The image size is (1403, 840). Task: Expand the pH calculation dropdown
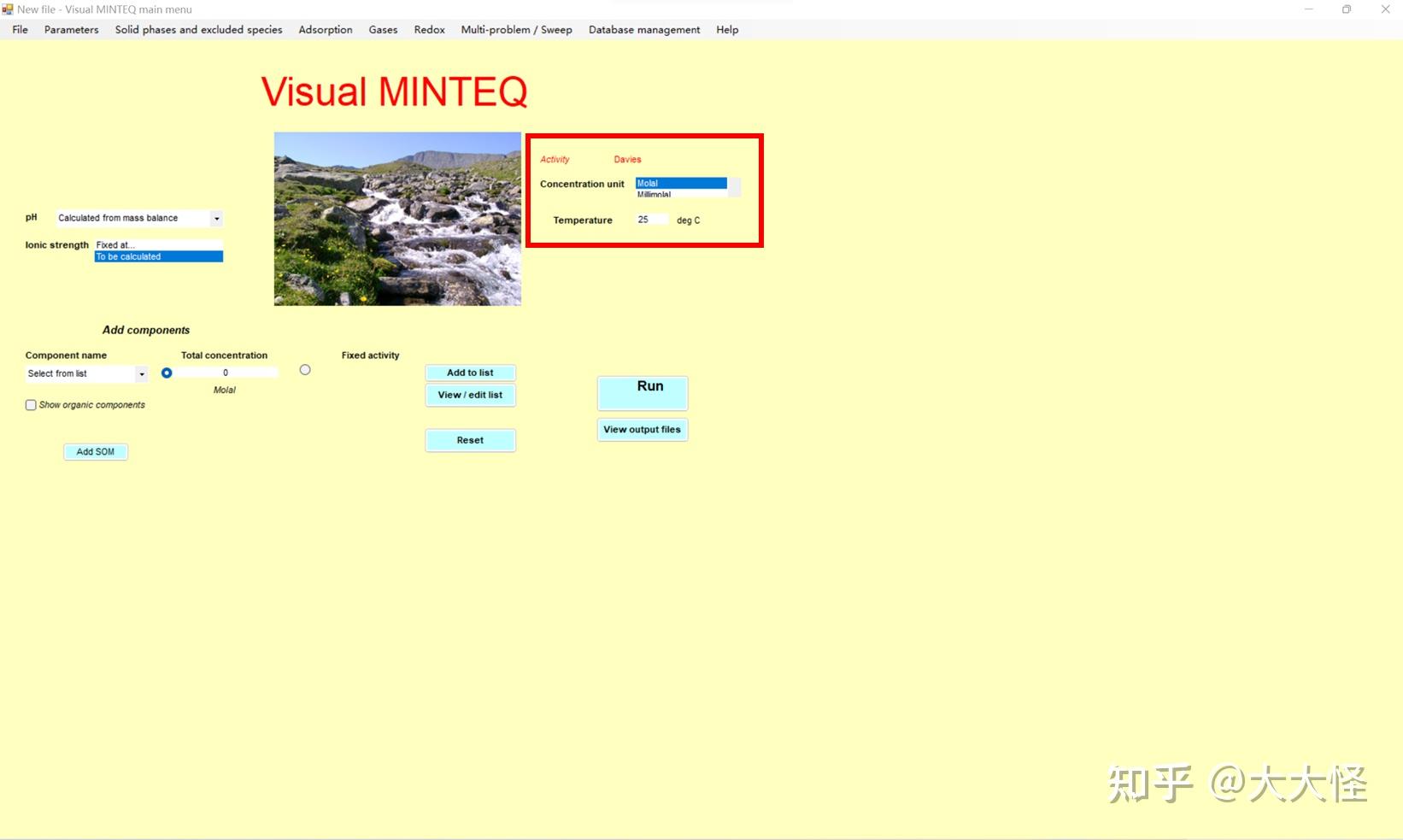click(x=216, y=218)
